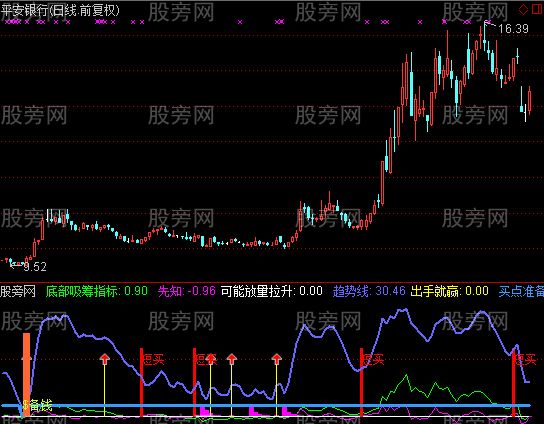Click the red diamond icon at top right

coord(523,9)
